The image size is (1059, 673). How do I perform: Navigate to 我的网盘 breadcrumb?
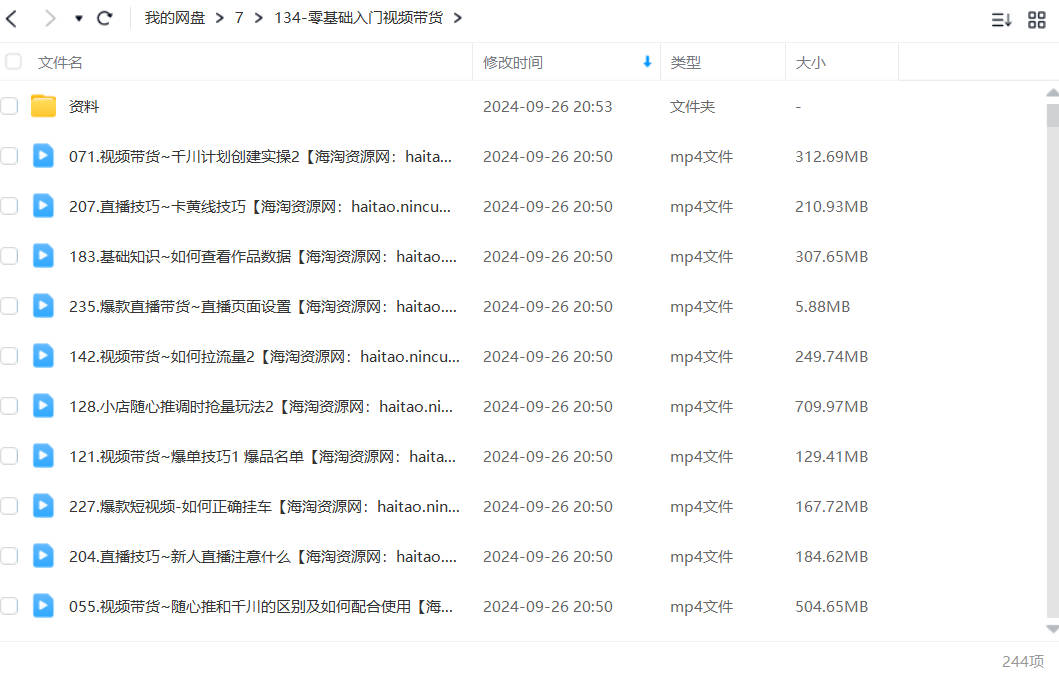[x=175, y=18]
